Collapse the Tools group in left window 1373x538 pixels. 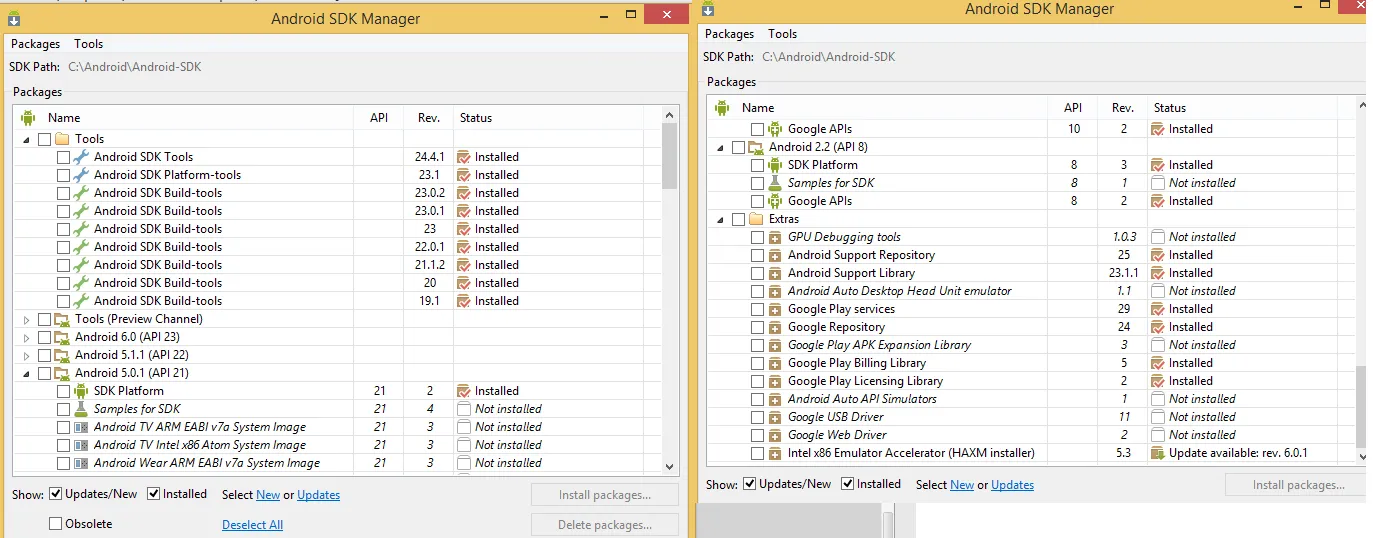[27, 139]
